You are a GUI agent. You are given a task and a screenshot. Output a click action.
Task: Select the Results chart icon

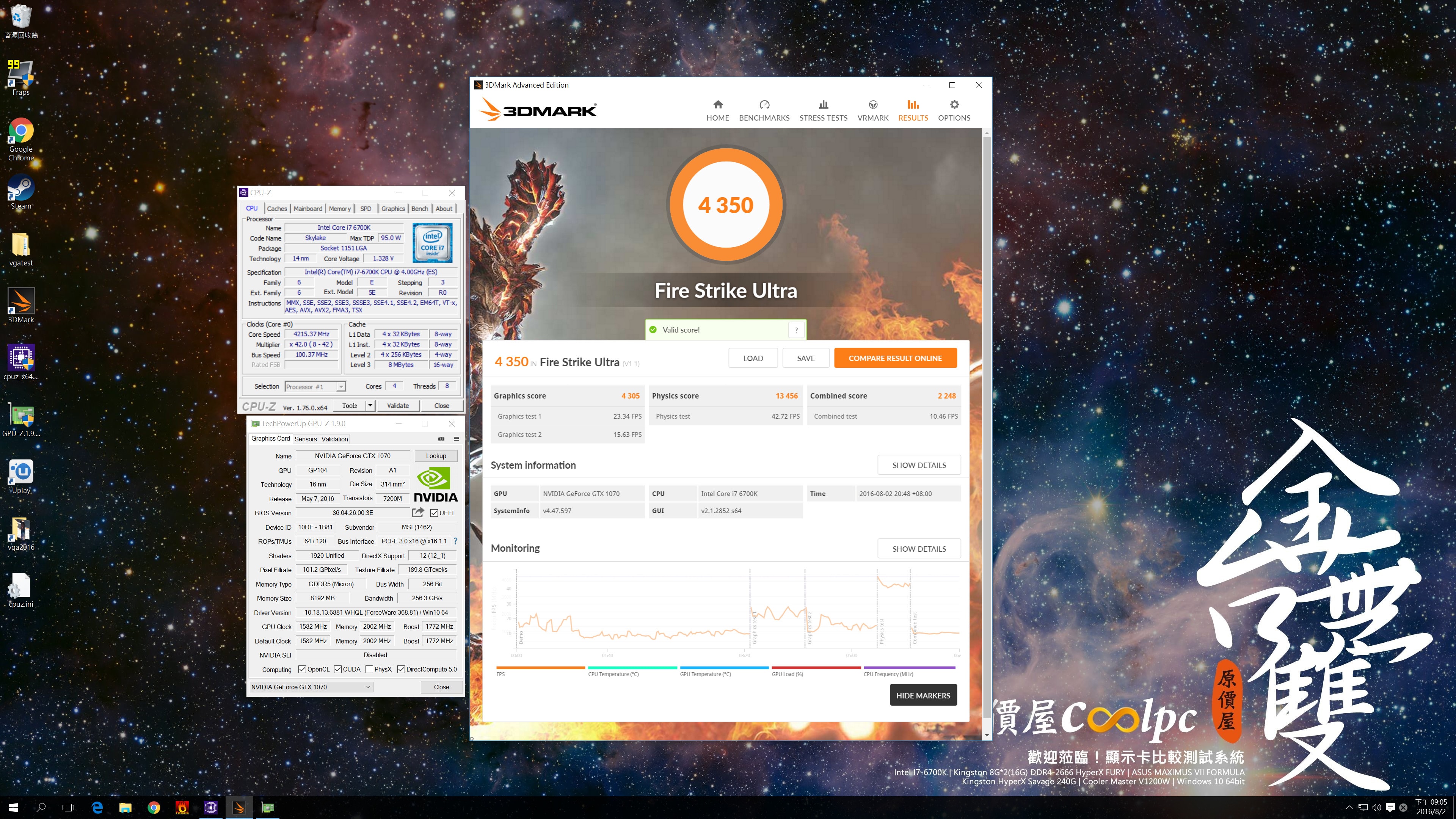pyautogui.click(x=913, y=105)
